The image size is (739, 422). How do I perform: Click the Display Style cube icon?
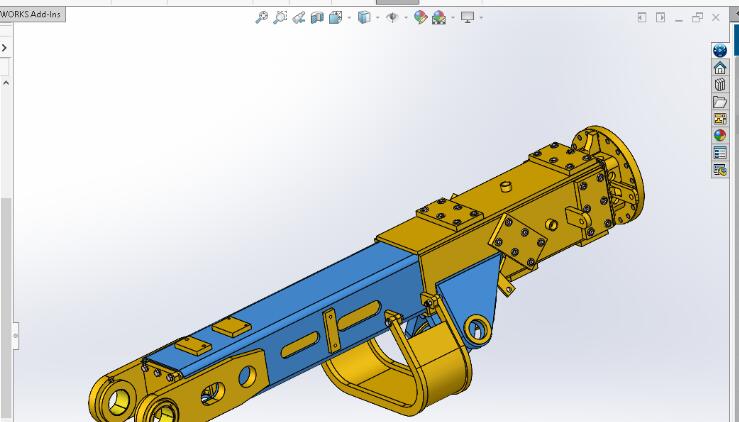[x=364, y=18]
